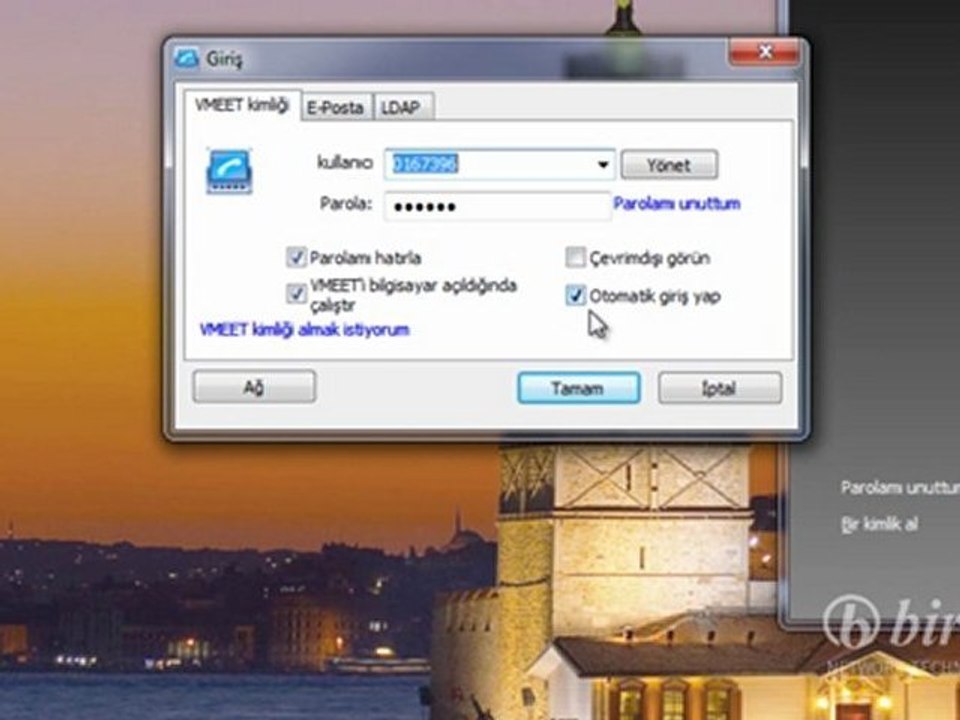Toggle Parolamı hatırla checkbox
This screenshot has height=720, width=960.
[296, 257]
